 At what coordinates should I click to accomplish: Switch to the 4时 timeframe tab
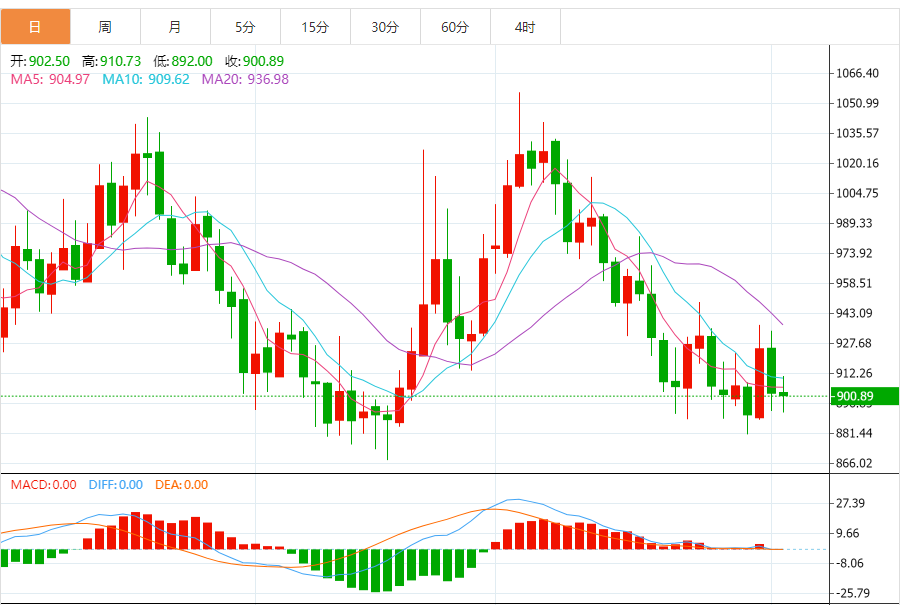point(525,27)
